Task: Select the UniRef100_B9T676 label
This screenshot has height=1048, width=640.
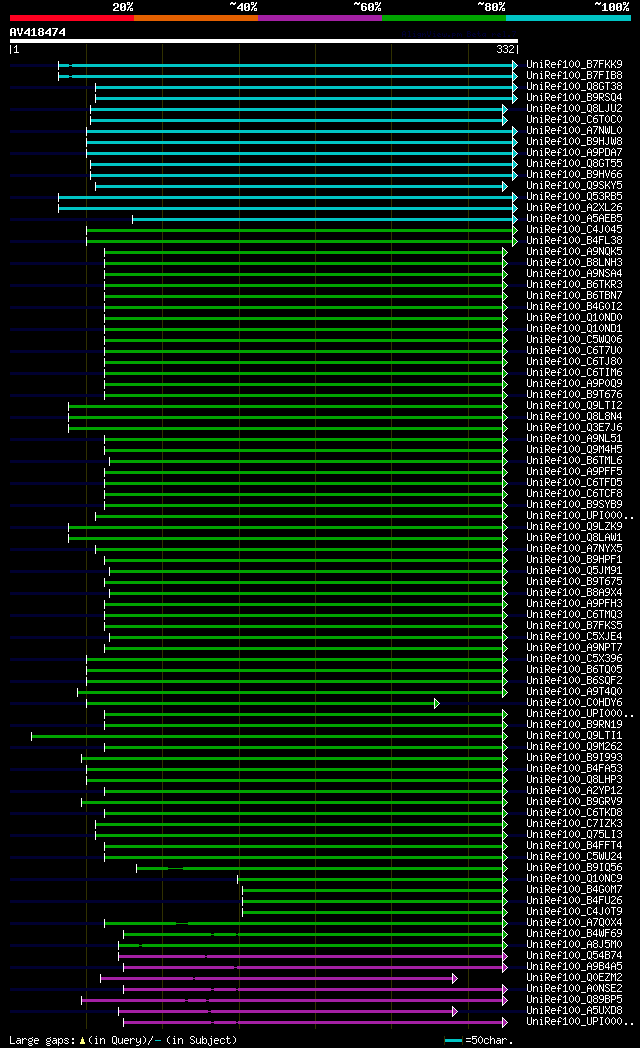Action: (574, 395)
